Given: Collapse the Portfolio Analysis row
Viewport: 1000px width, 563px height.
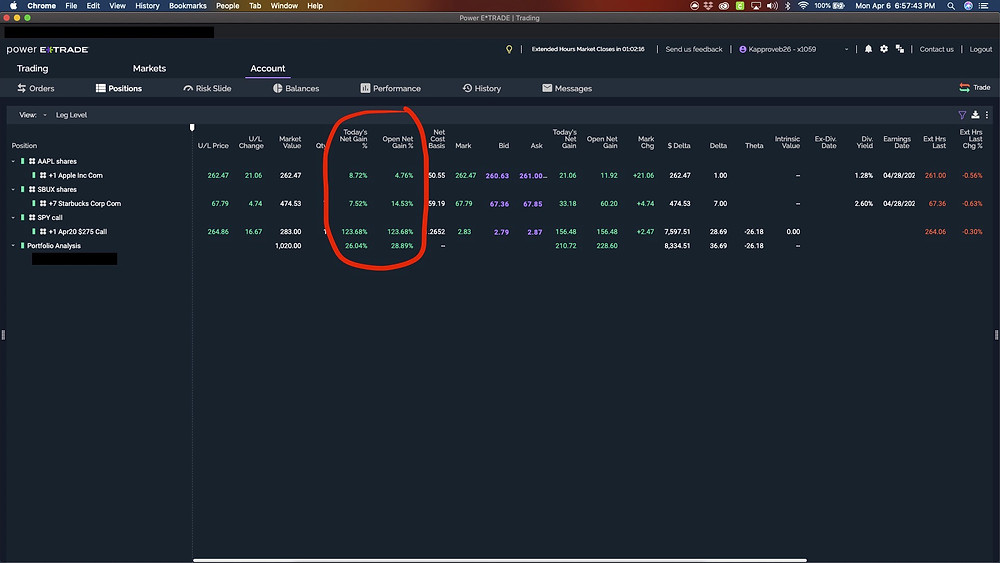Looking at the screenshot, I should pos(13,245).
